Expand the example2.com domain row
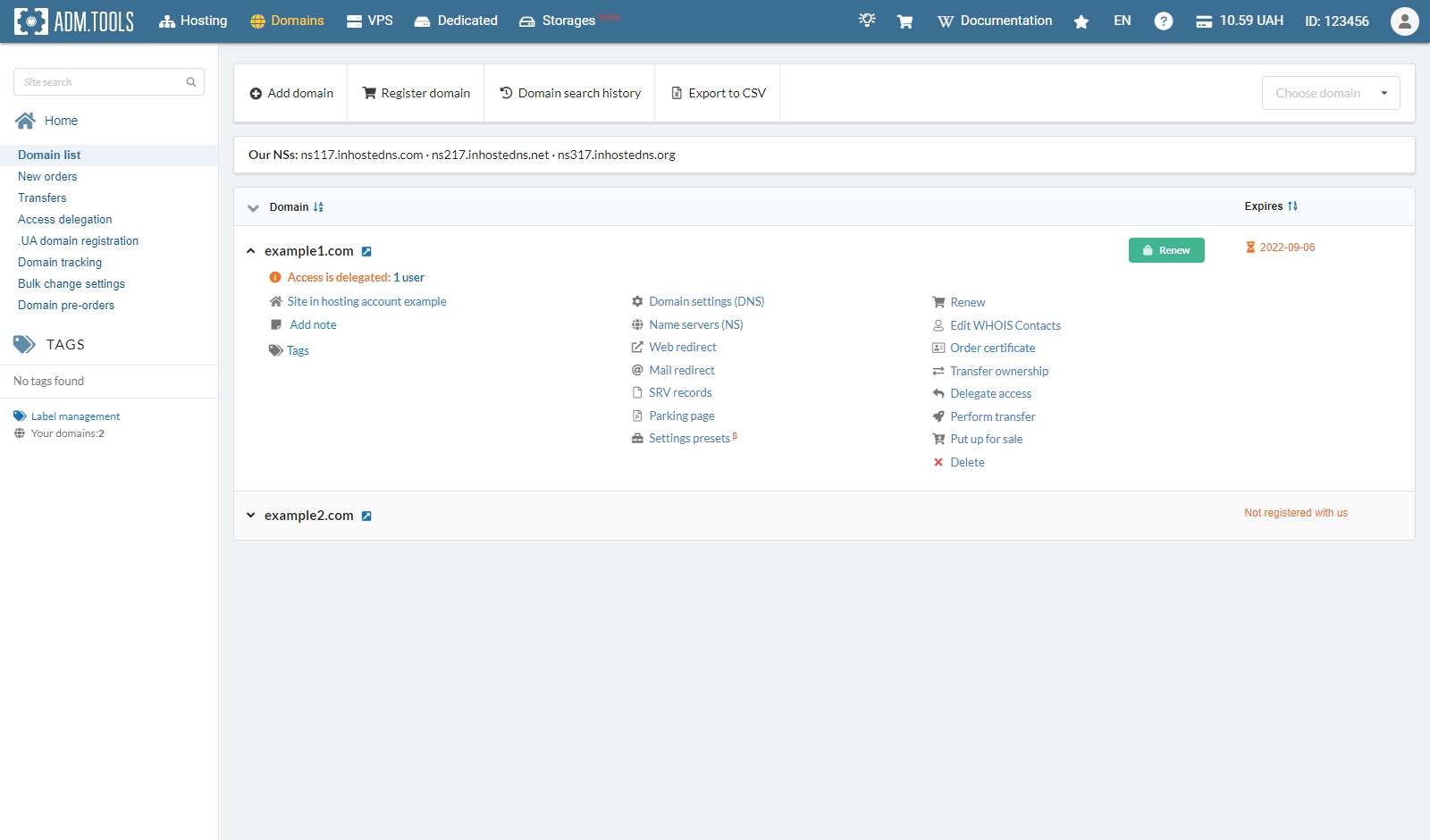 coord(251,516)
